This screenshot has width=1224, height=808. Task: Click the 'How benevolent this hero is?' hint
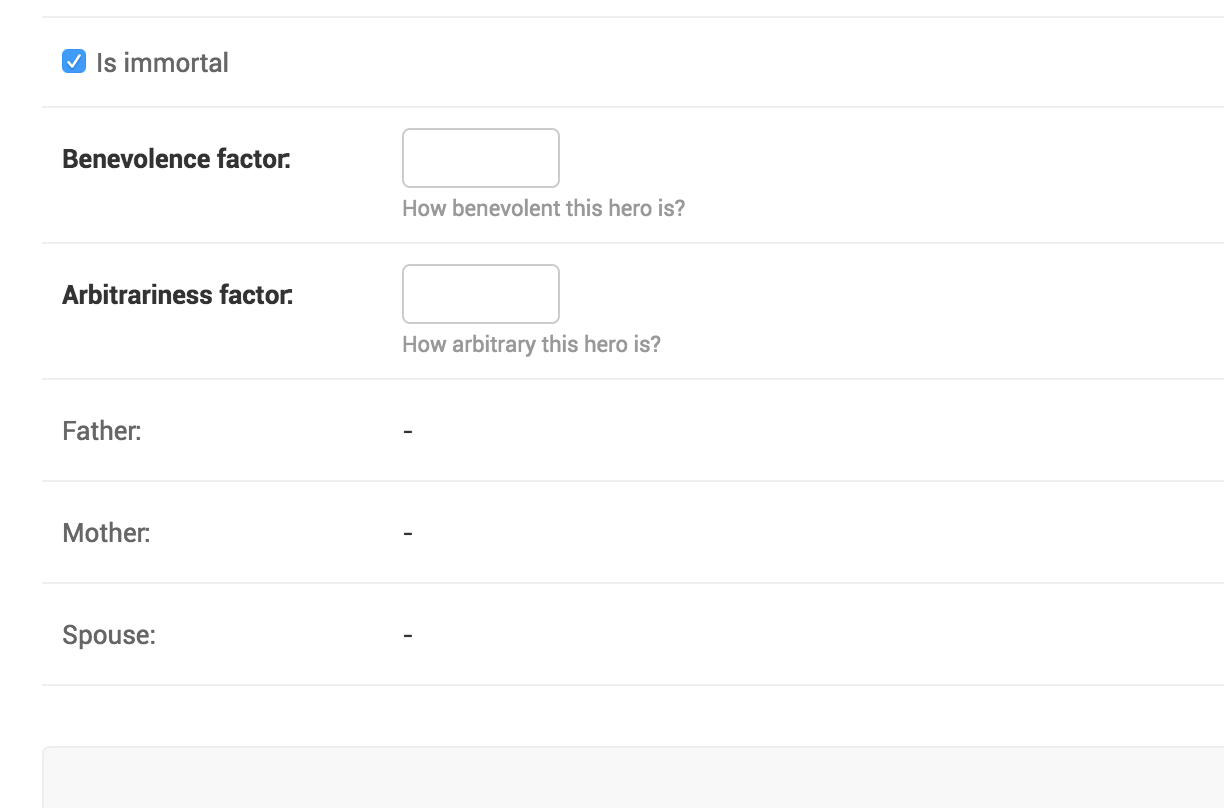543,209
